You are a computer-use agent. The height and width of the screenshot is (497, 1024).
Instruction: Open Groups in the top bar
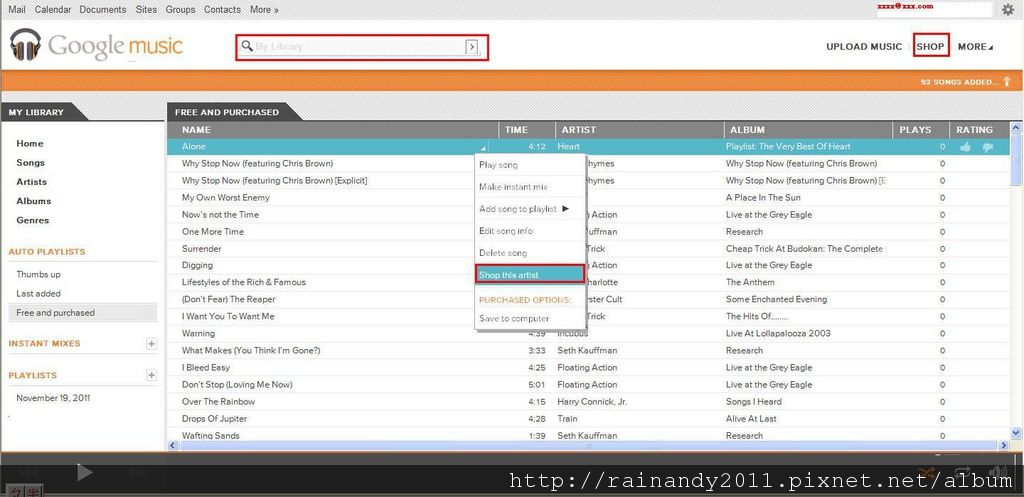(180, 10)
